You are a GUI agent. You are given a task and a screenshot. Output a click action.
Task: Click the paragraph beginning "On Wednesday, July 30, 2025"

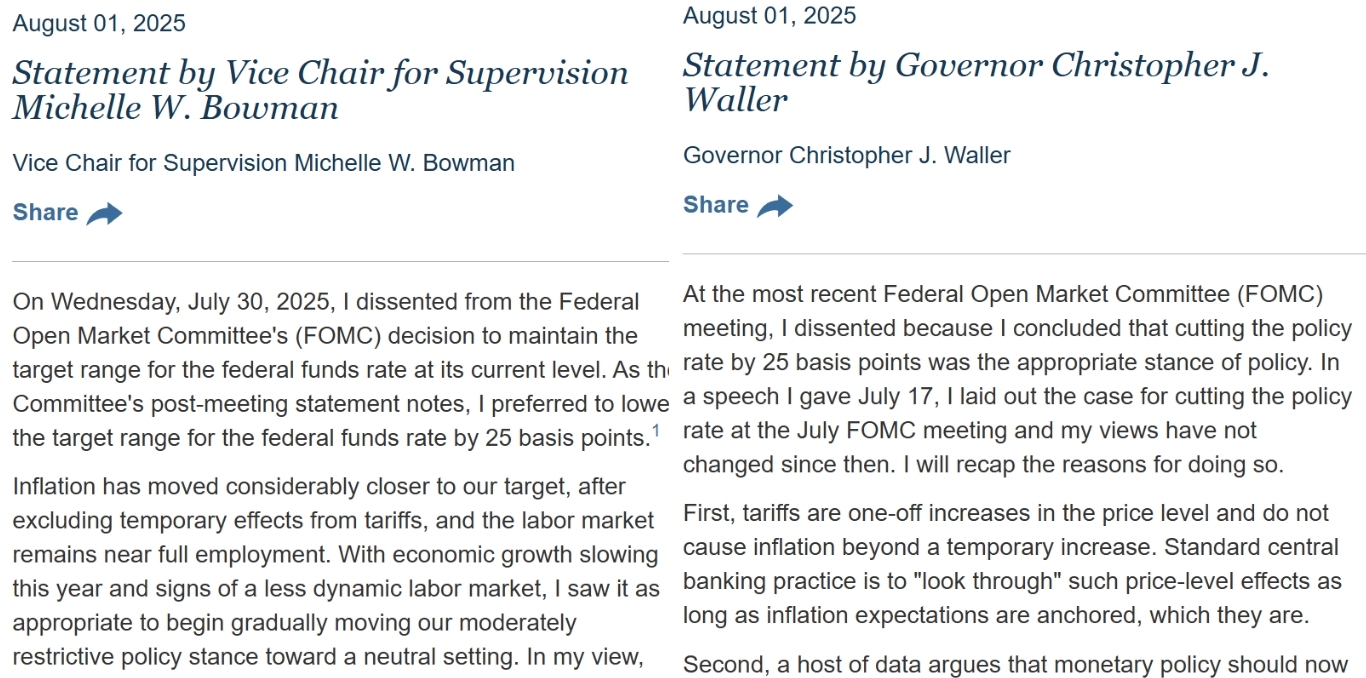(x=330, y=370)
